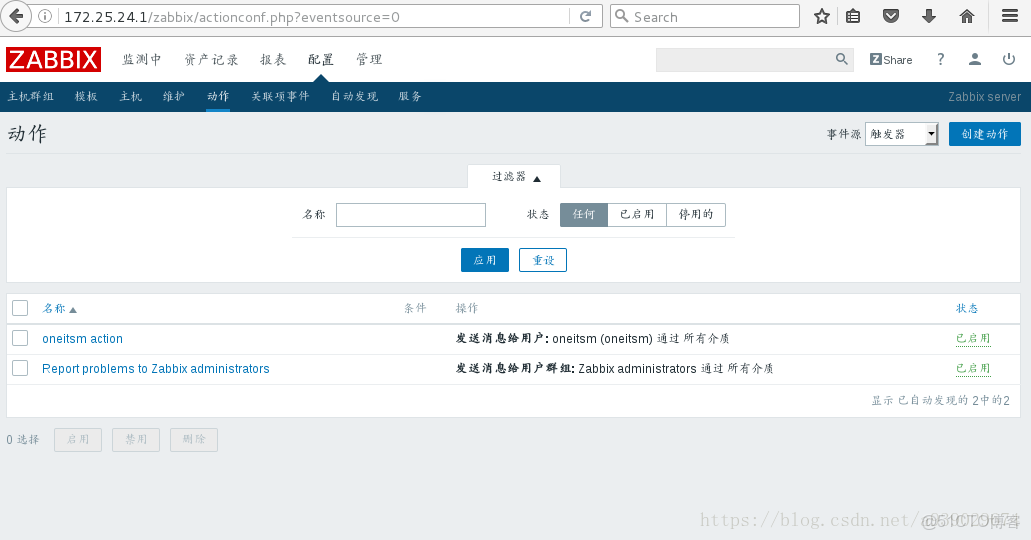The image size is (1031, 540).
Task: Click the 启用 bulk button
Action: point(78,439)
